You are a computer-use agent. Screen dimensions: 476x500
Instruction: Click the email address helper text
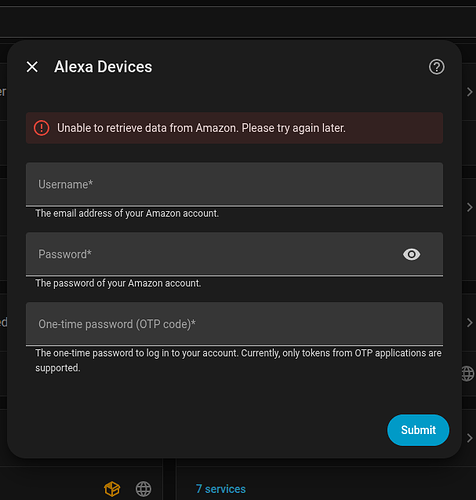(127, 213)
